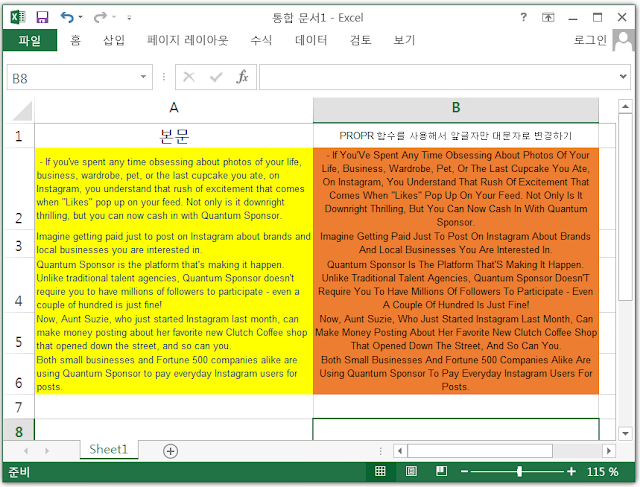Select row 3 header
The width and height of the screenshot is (640, 487).
pos(19,244)
